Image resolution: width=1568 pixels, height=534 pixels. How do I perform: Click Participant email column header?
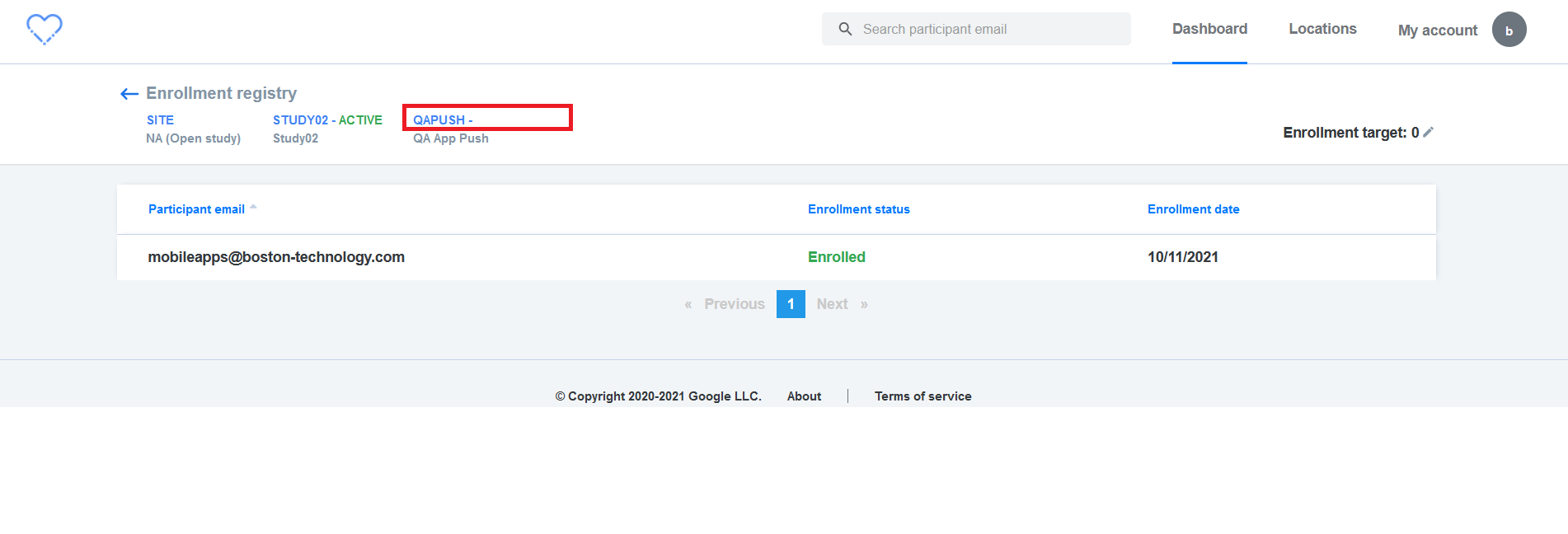tap(196, 209)
